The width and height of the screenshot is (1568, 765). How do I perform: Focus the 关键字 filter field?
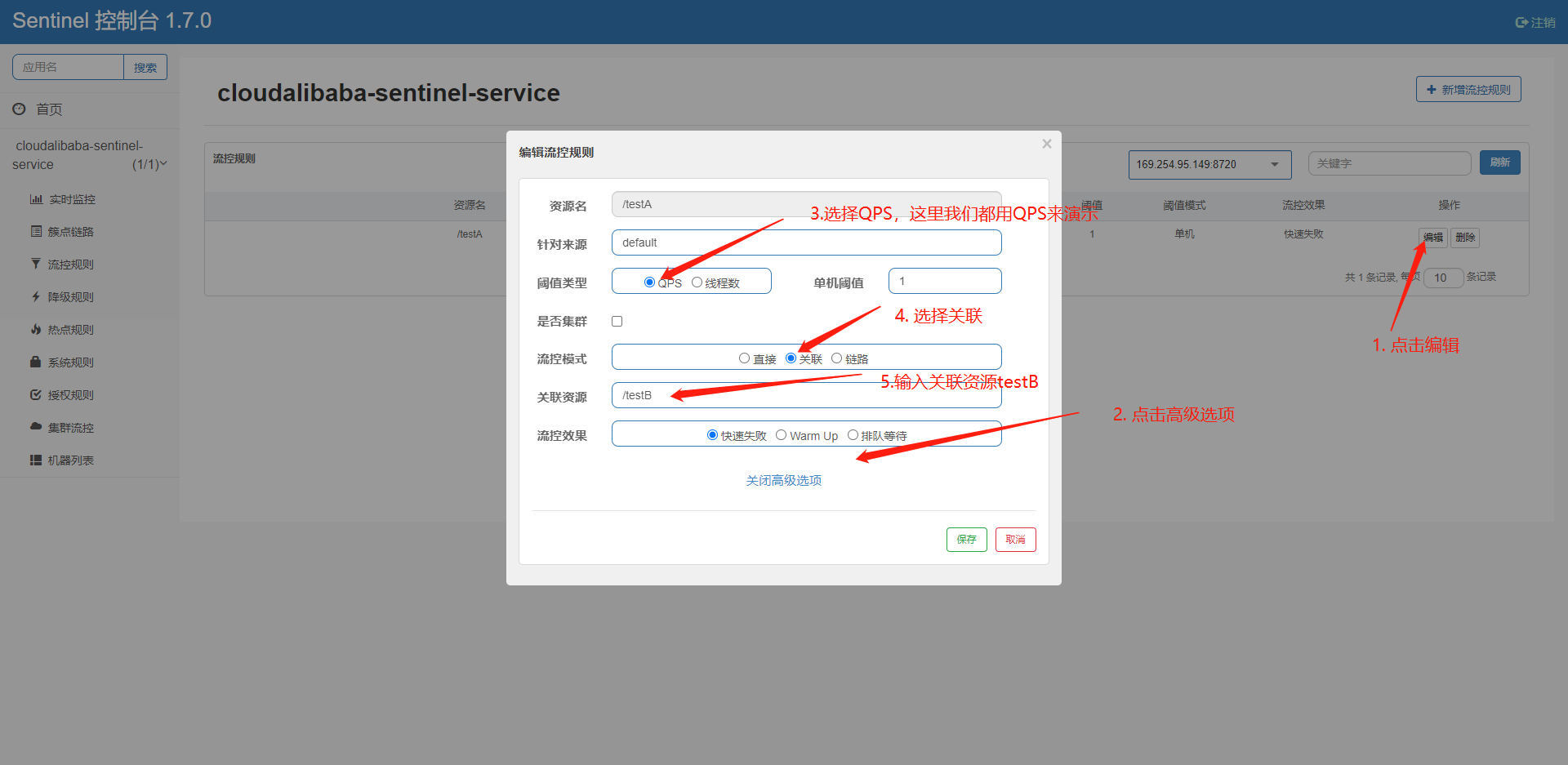pyautogui.click(x=1389, y=163)
